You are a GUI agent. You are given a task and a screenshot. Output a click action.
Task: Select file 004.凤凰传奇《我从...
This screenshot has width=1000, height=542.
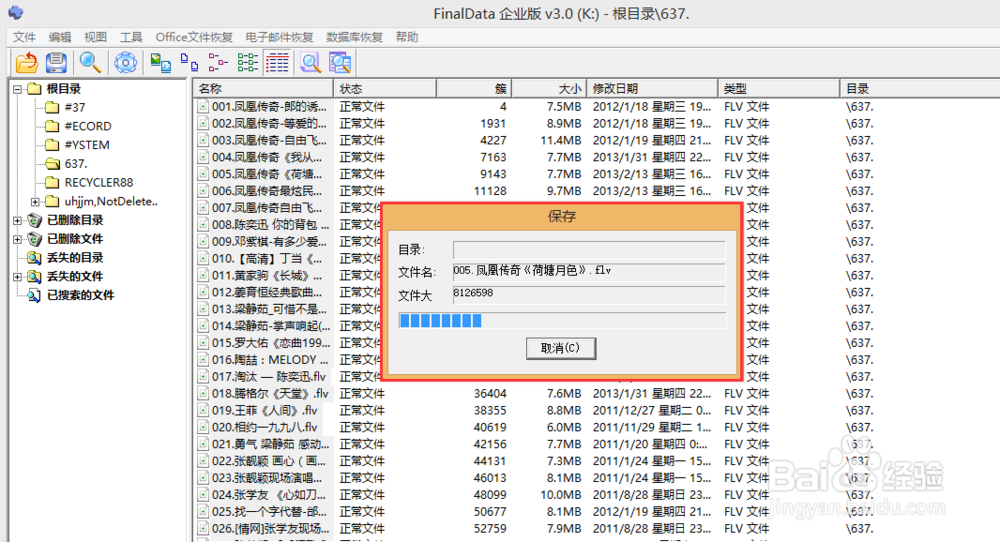point(267,157)
